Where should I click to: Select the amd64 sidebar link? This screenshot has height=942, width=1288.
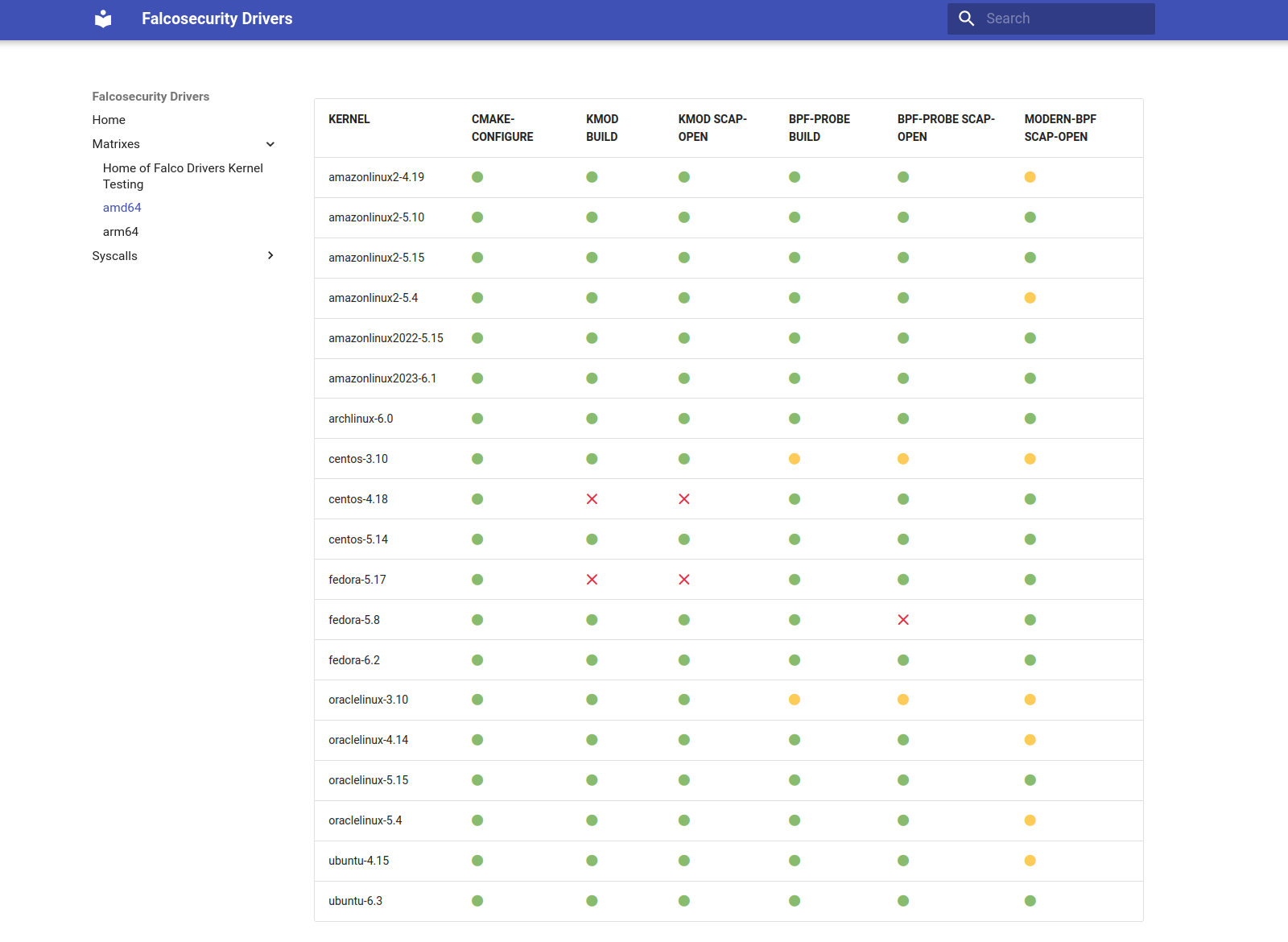[x=122, y=208]
